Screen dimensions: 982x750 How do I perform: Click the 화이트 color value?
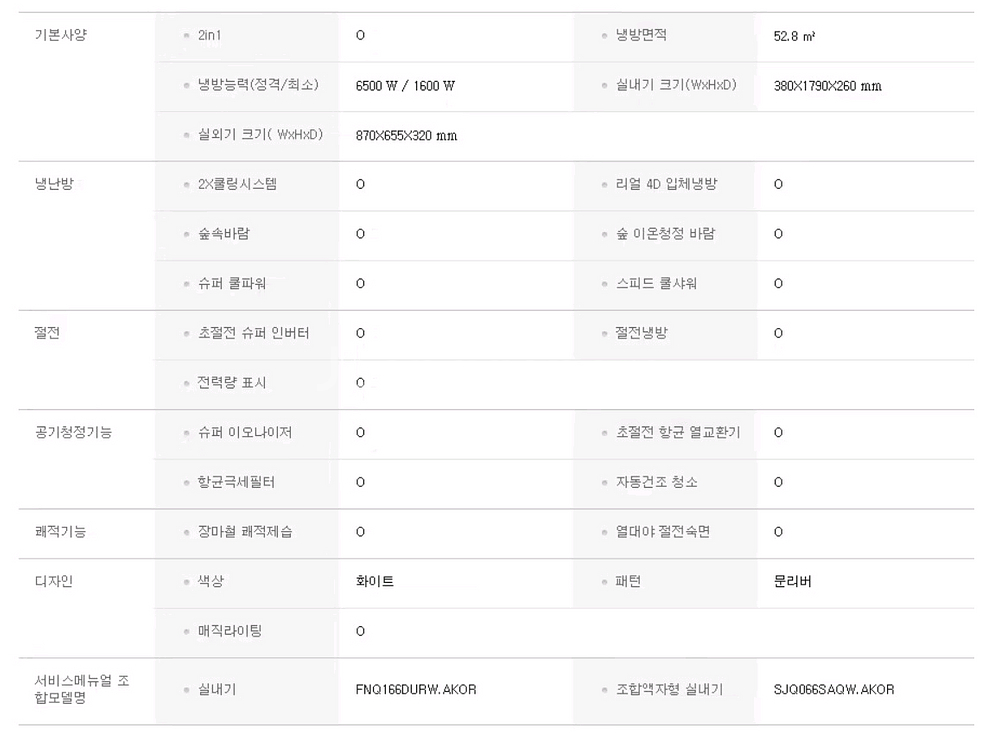(374, 581)
